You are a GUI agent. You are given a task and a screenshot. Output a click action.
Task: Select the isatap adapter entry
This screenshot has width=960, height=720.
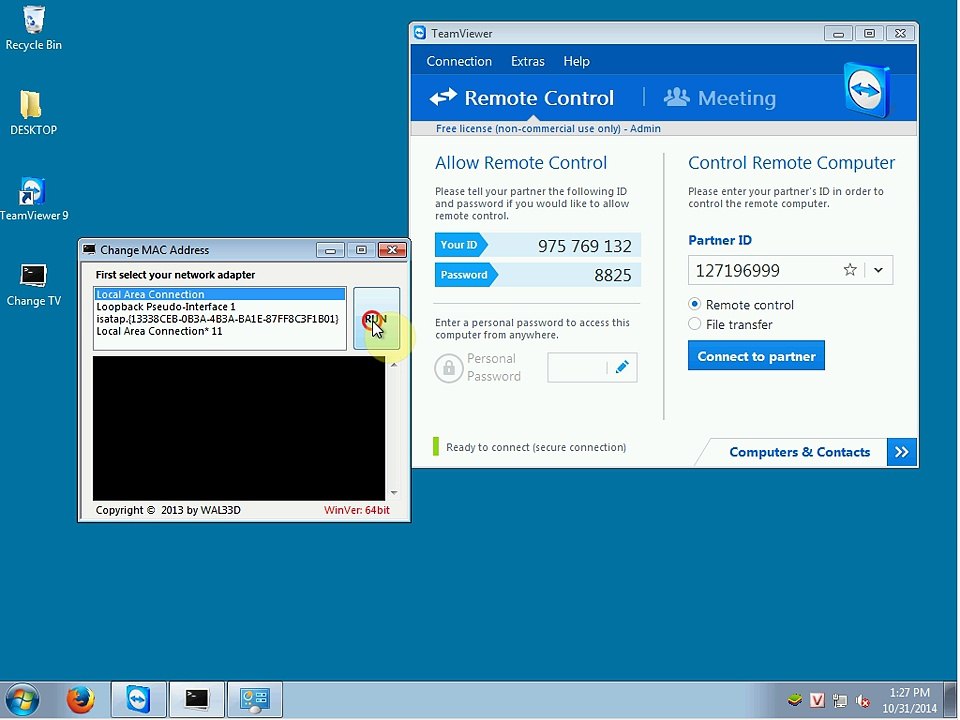[220, 319]
